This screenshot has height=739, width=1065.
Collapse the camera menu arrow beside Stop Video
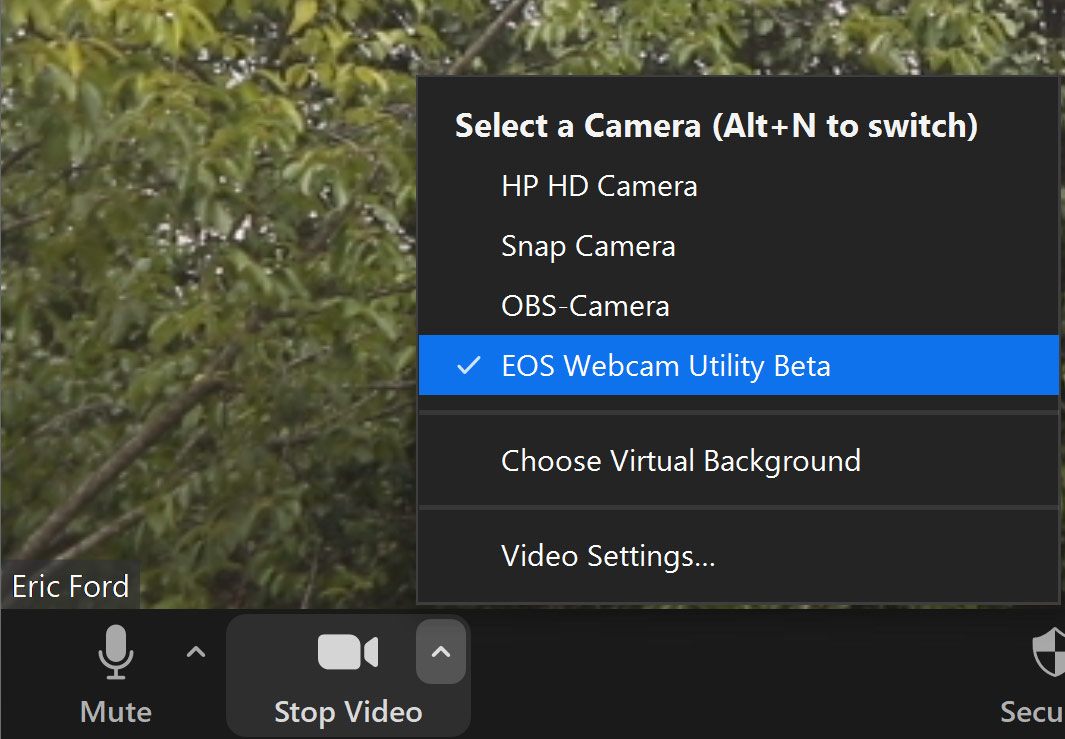[441, 652]
